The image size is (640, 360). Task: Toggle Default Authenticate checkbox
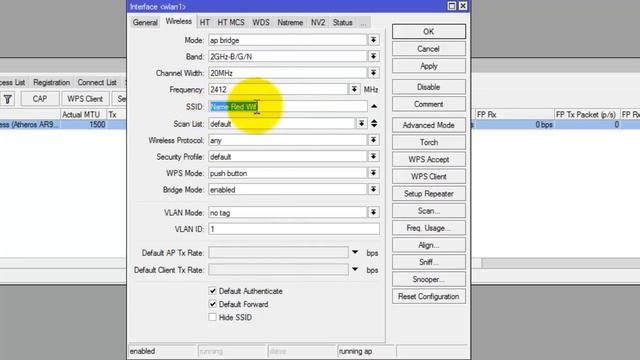point(212,291)
